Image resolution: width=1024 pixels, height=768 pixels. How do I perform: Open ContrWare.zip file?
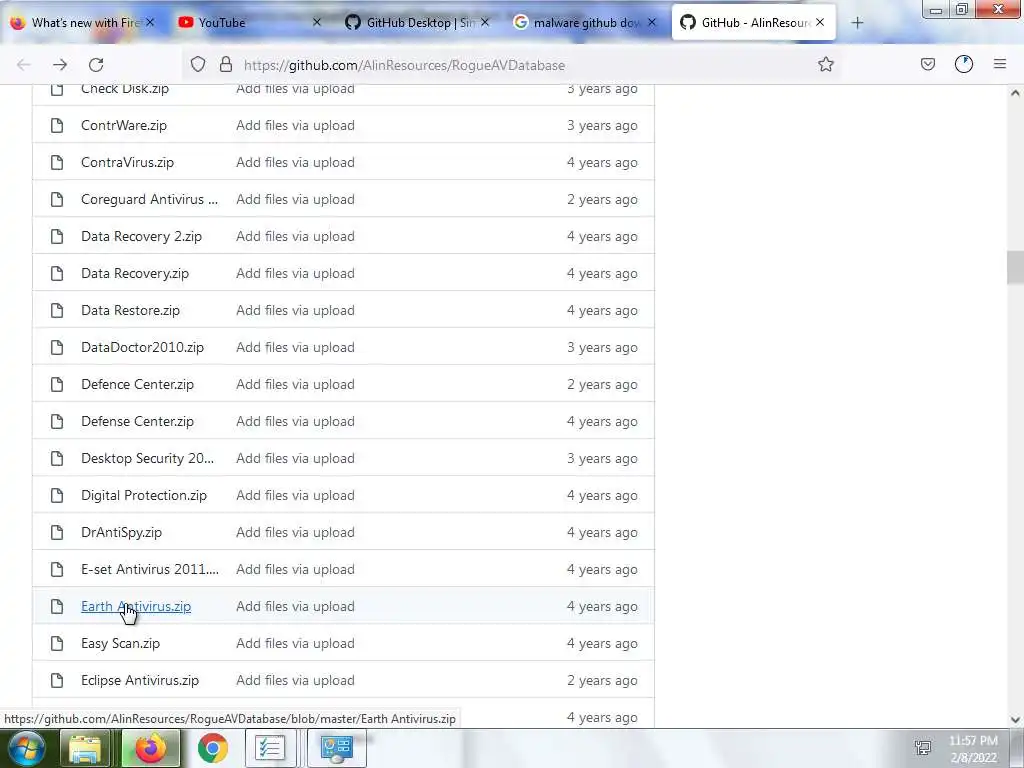coord(124,125)
